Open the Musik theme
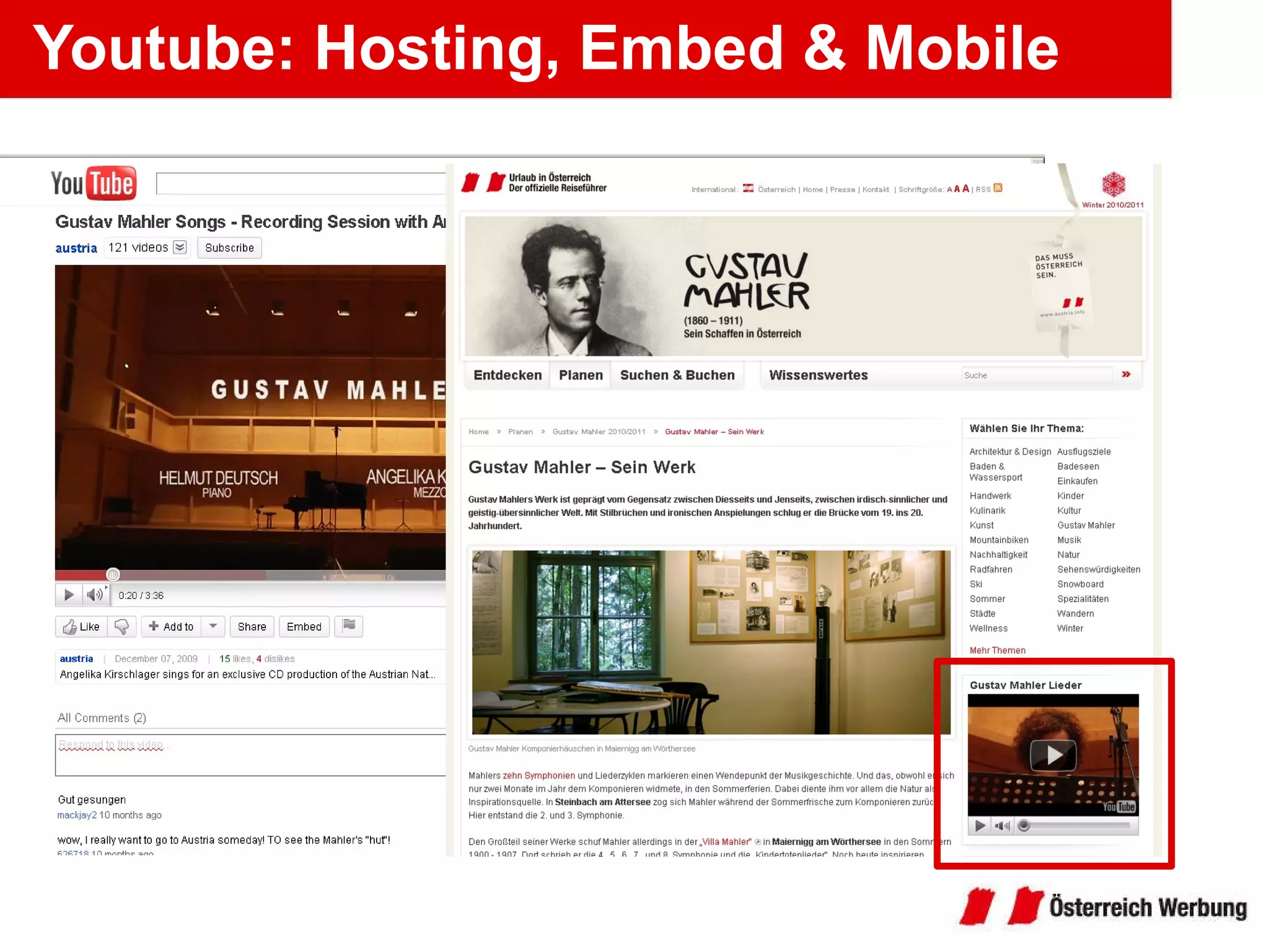 tap(1069, 540)
